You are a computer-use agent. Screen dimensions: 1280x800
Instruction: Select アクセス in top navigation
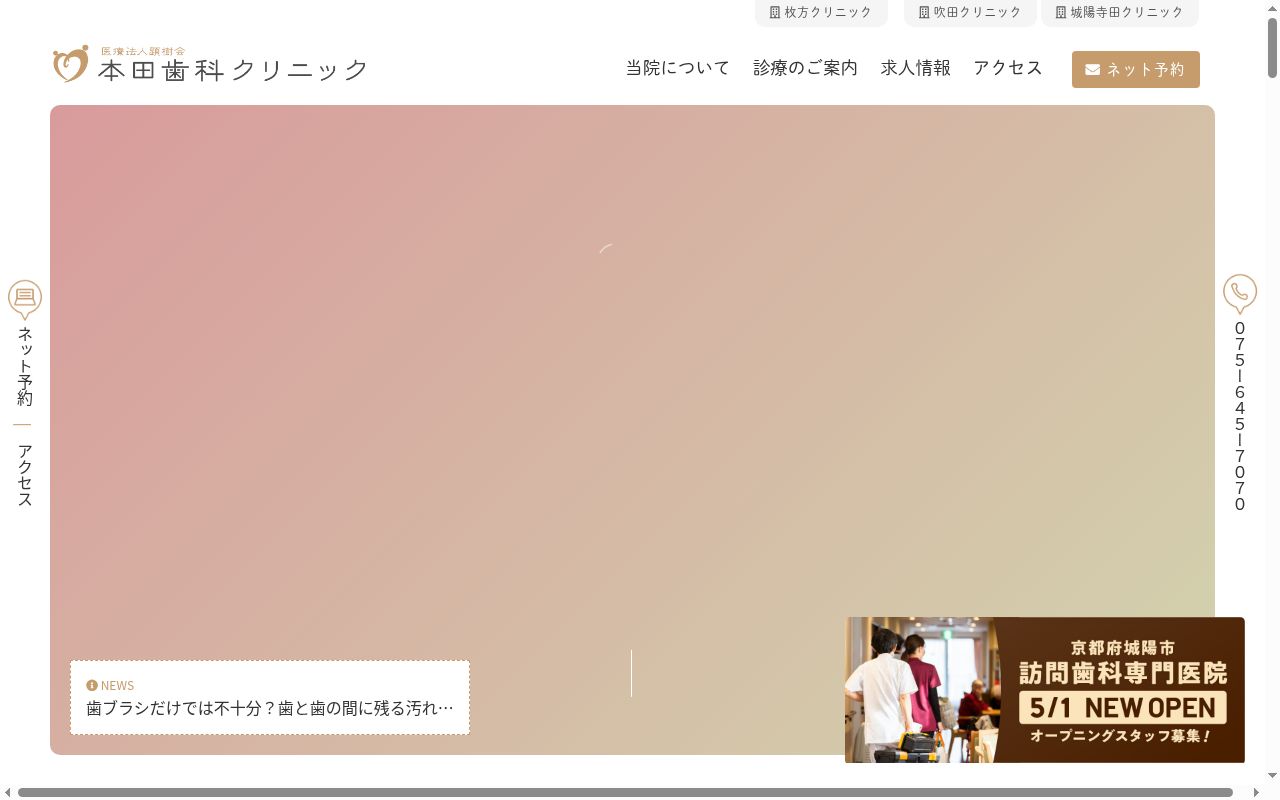[1008, 68]
